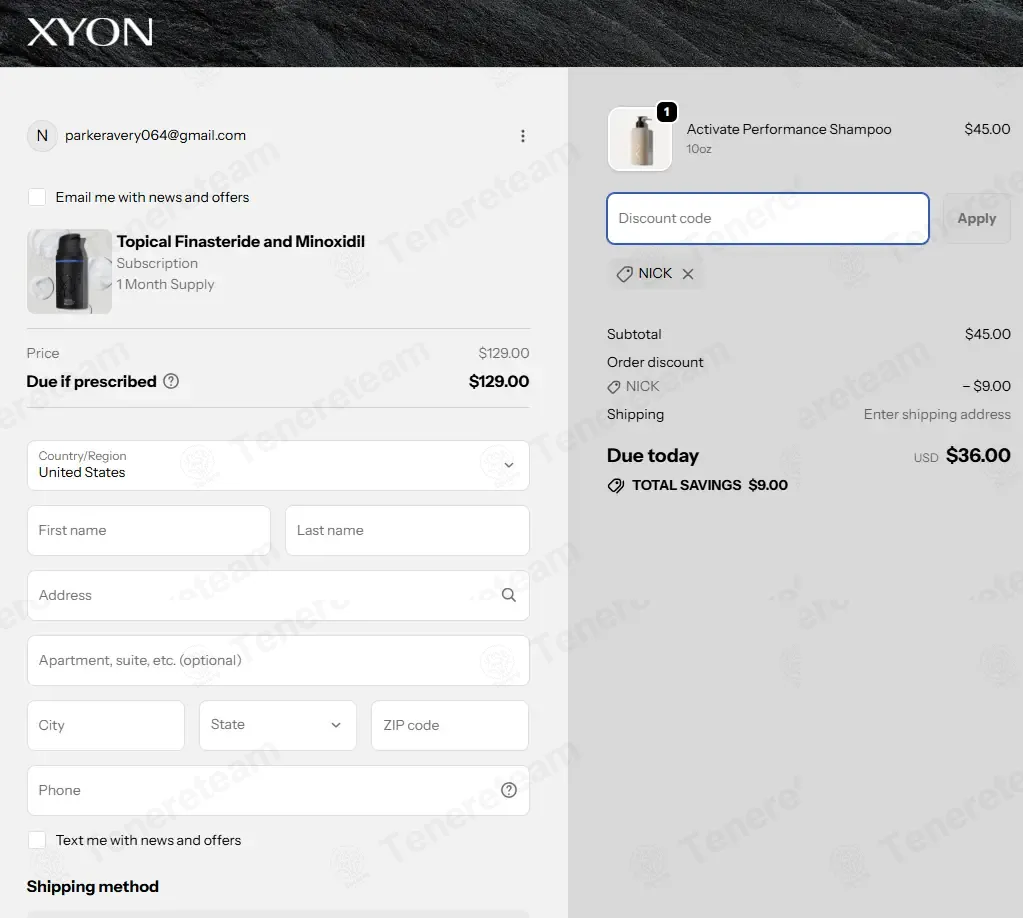1023x918 pixels.
Task: Click the tag icon beside Order discount NICK
Action: pyautogui.click(x=614, y=387)
